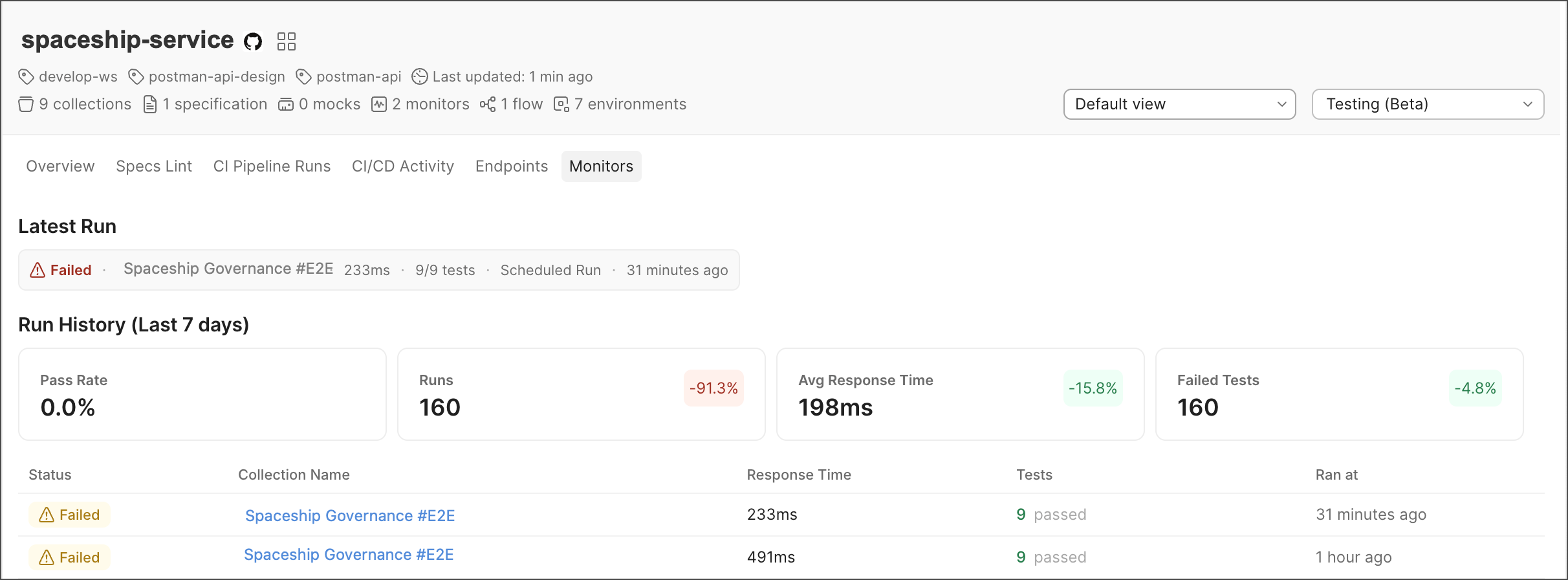Click the 9 passed cell in 233ms row
This screenshot has width=1568, height=580.
1051,515
